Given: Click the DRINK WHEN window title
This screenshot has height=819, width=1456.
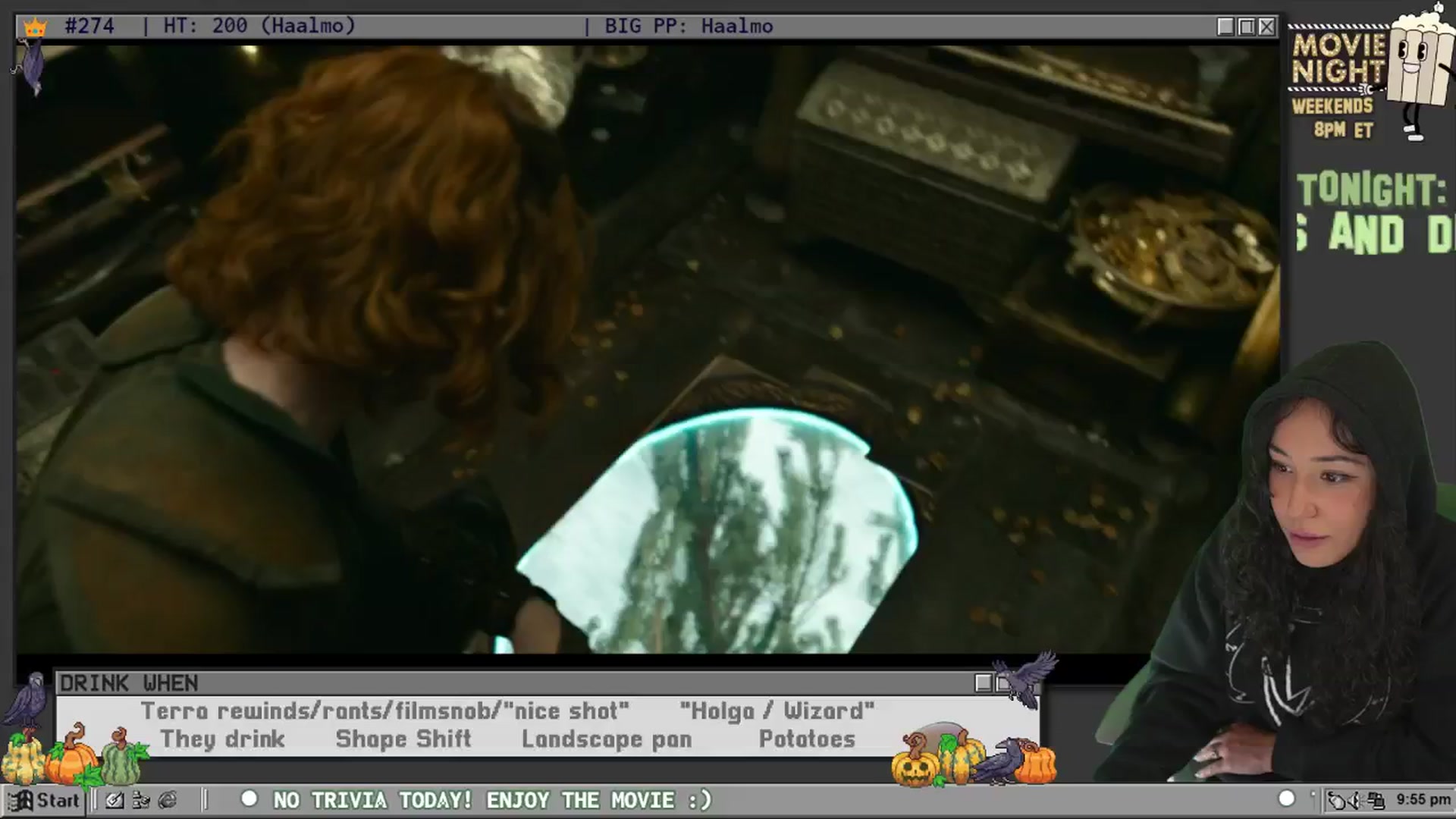Looking at the screenshot, I should click(x=129, y=683).
